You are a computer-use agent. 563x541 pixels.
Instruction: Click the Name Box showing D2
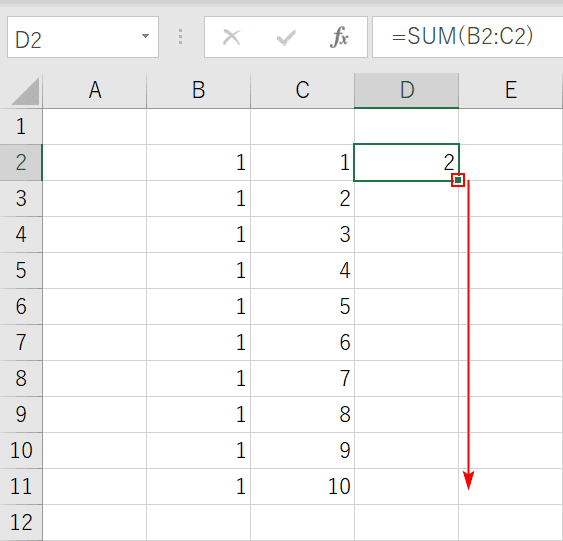click(x=83, y=37)
